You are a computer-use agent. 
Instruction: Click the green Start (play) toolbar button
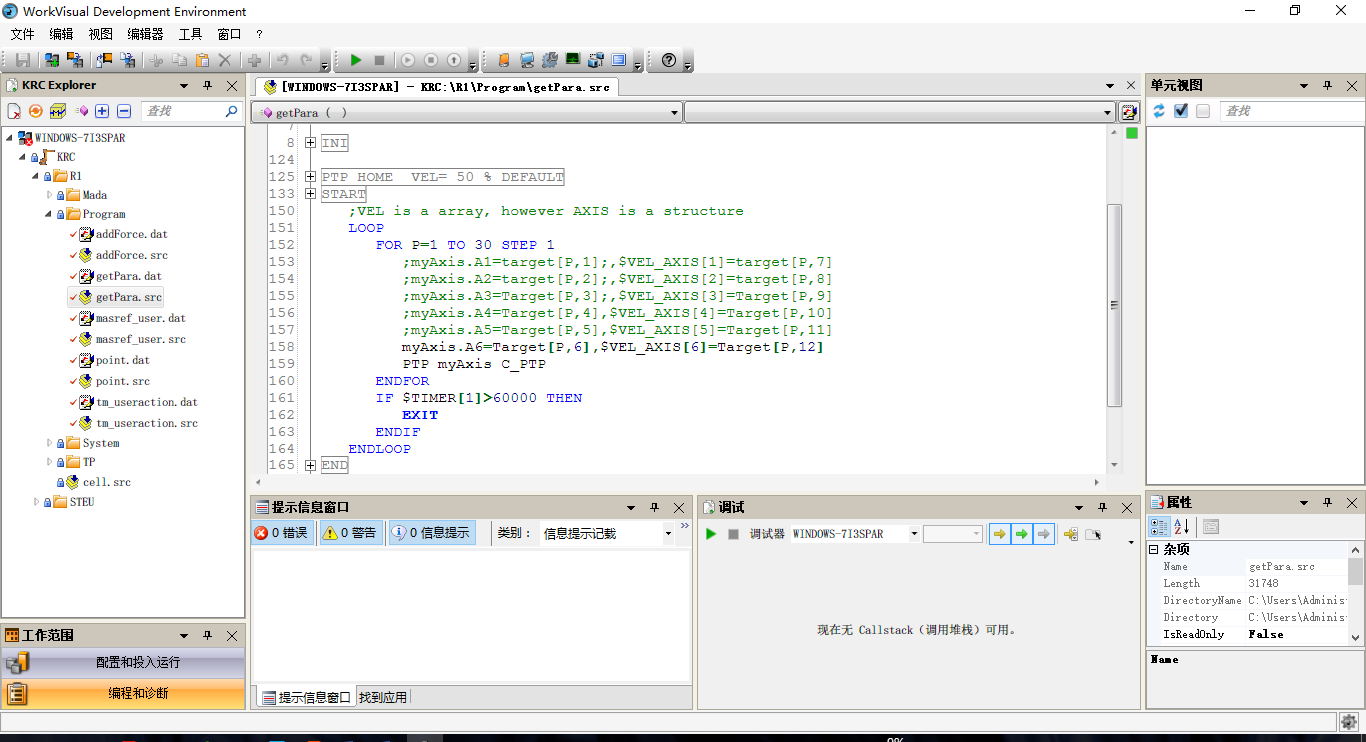(x=355, y=61)
